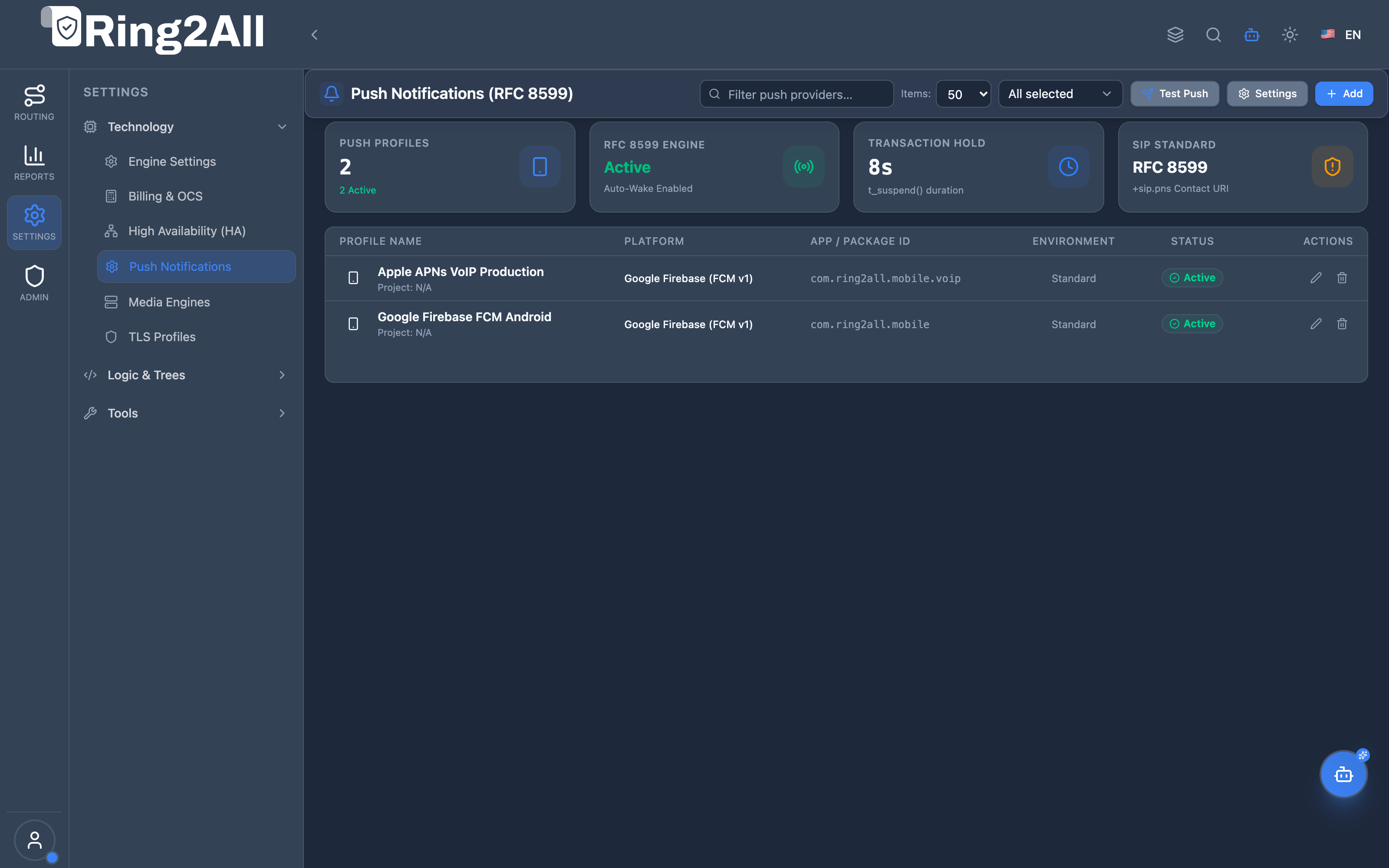Open the All selected filter dropdown

tap(1060, 94)
